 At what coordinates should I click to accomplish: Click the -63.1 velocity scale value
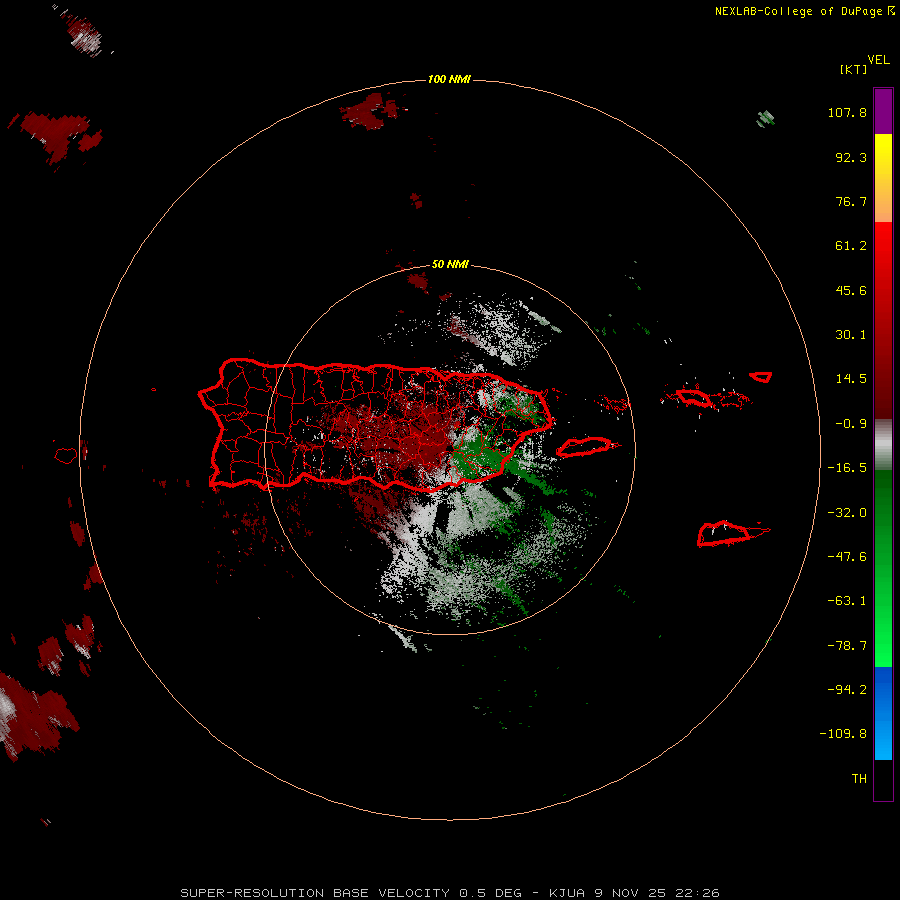[847, 601]
